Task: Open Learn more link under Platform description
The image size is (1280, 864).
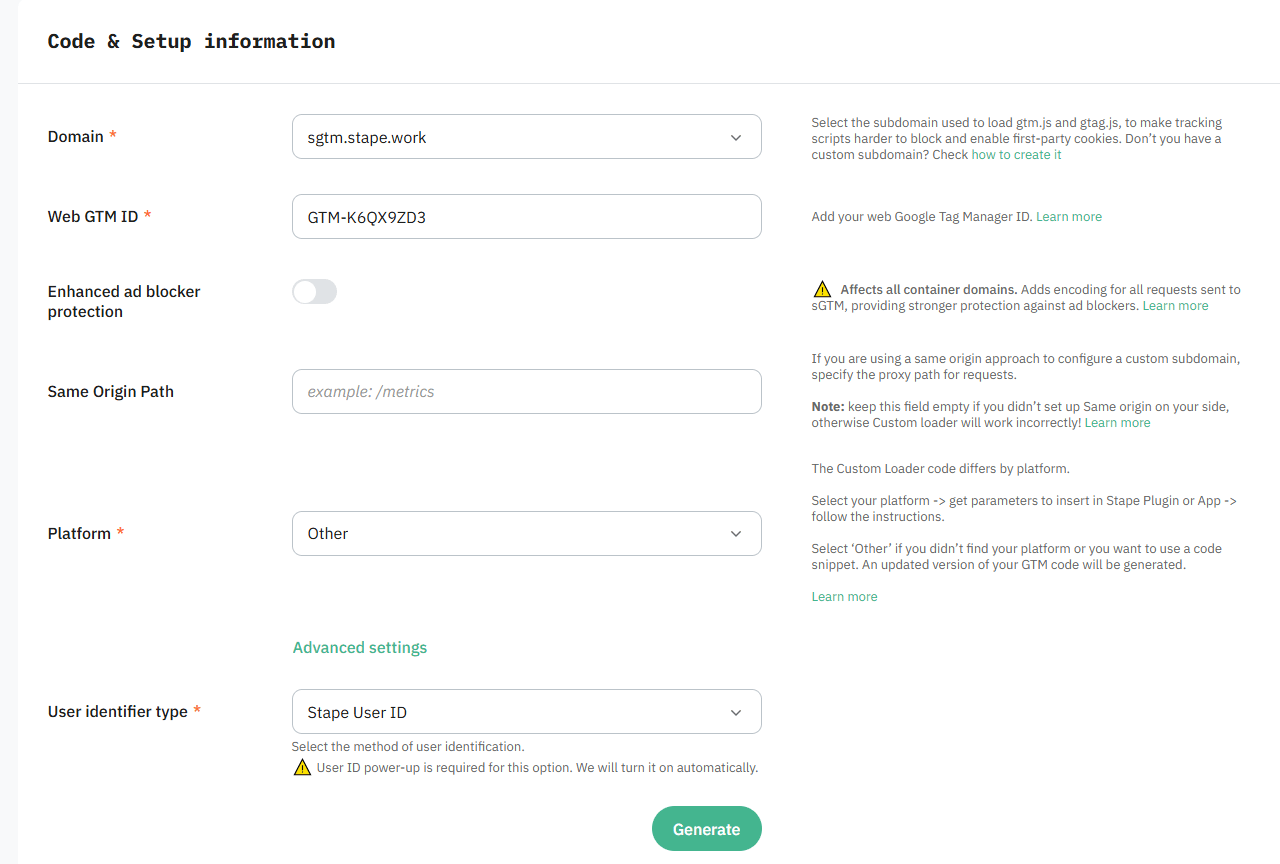Action: click(844, 597)
